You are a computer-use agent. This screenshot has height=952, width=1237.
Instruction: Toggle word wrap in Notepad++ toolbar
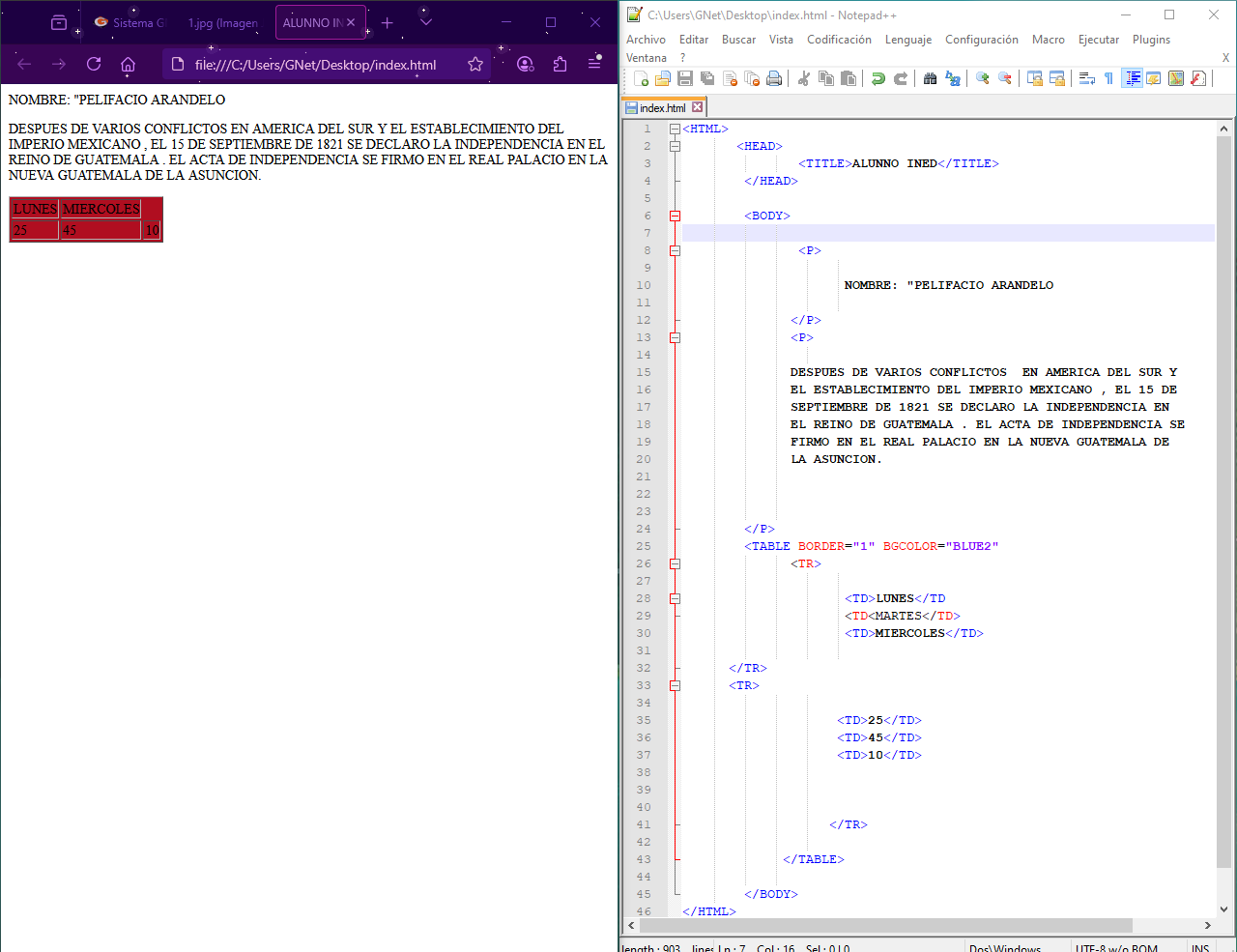(1086, 78)
